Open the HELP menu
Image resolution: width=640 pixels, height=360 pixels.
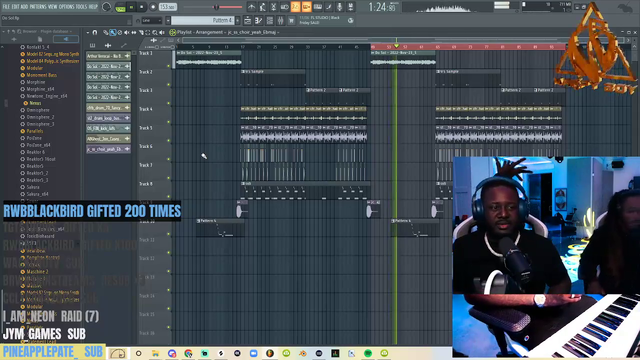point(93,7)
